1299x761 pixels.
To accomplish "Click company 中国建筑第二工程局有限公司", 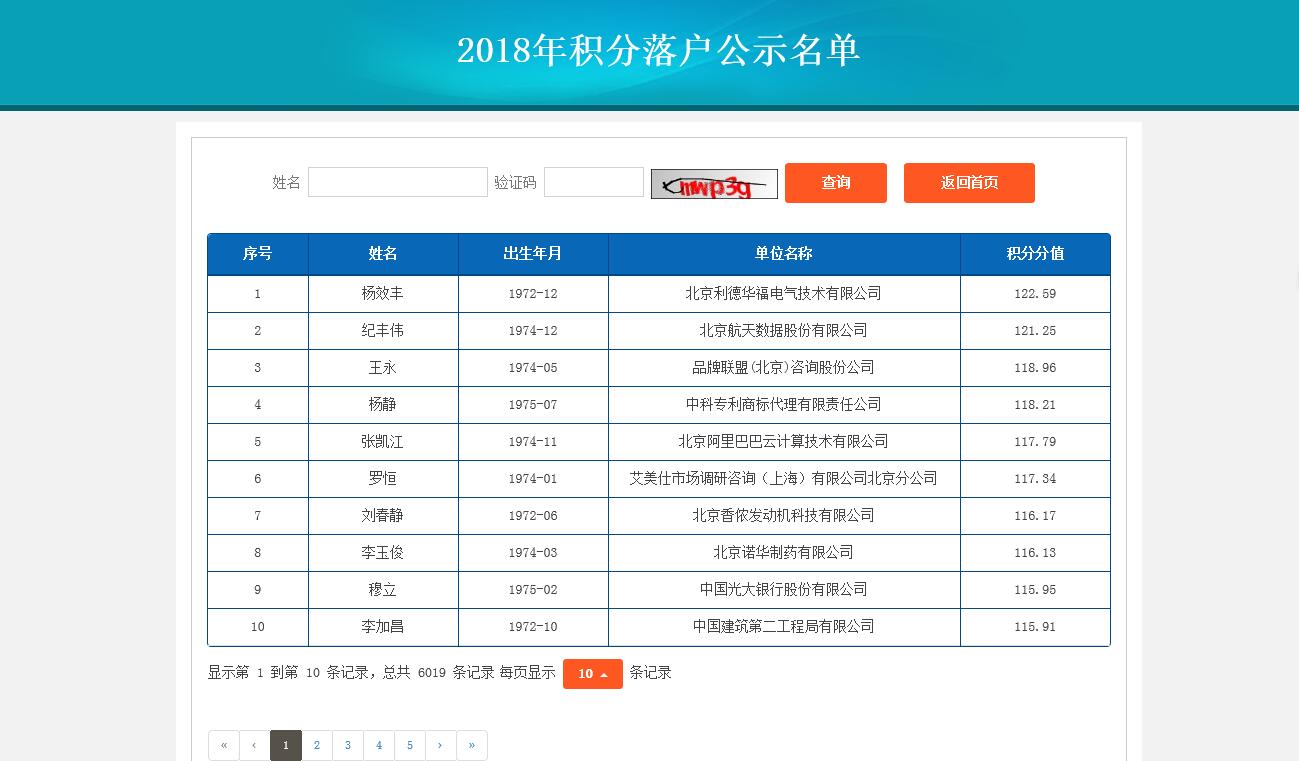I will pos(784,627).
